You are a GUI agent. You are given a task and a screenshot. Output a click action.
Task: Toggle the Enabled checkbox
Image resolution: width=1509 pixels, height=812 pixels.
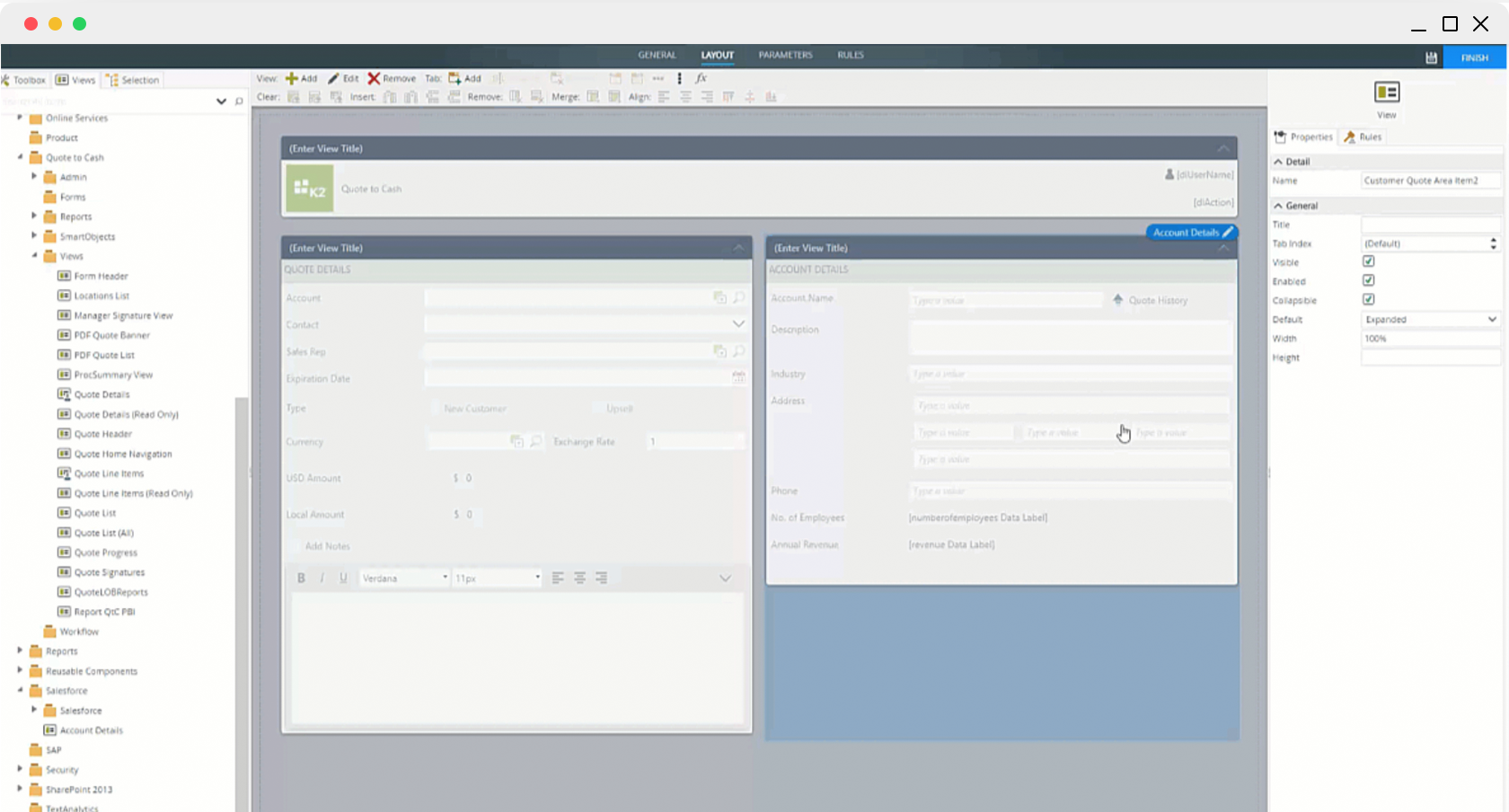(x=1368, y=280)
